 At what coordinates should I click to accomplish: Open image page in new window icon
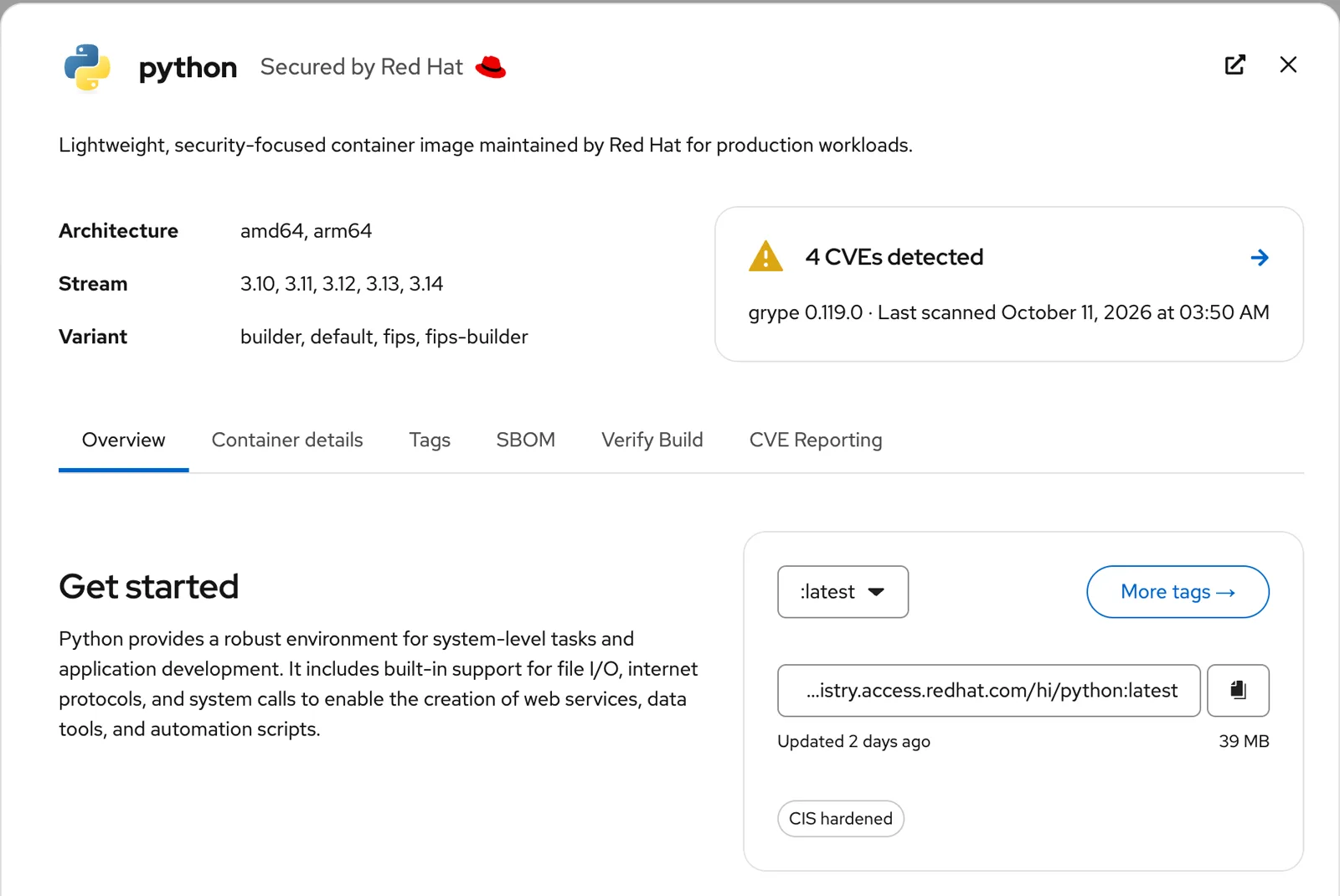pyautogui.click(x=1235, y=64)
